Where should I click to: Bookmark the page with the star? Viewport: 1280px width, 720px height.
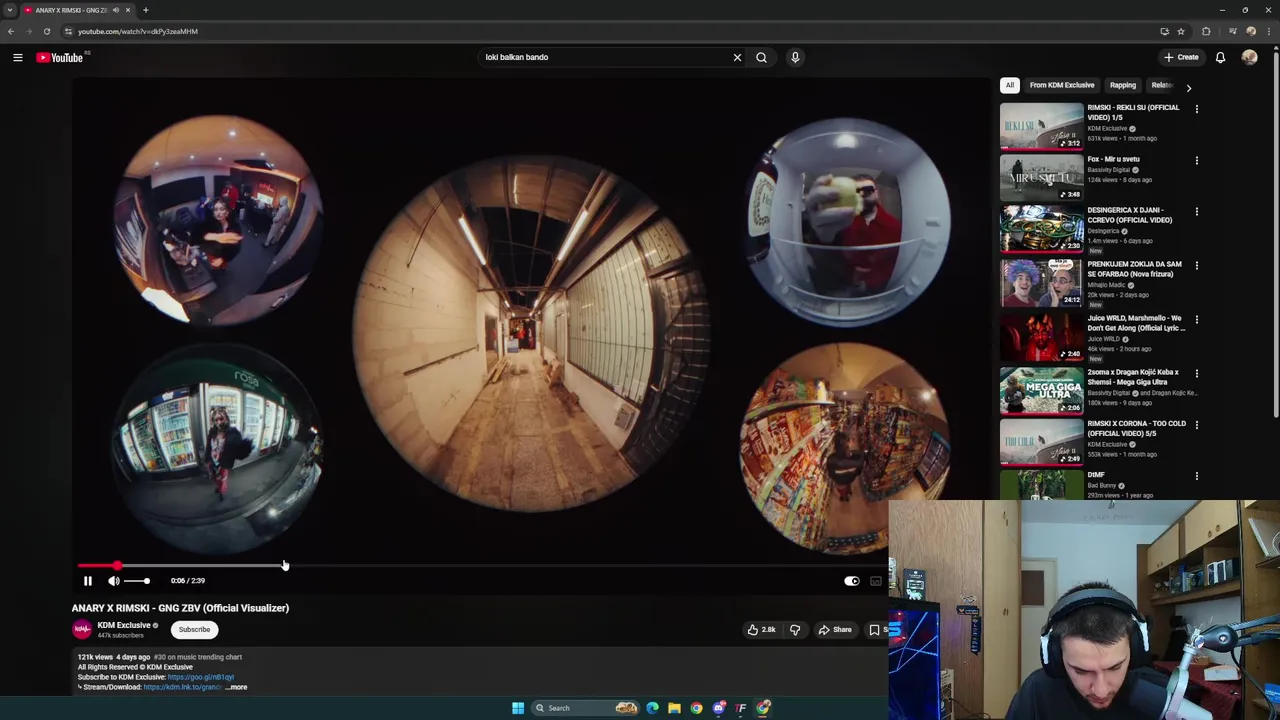1181,31
